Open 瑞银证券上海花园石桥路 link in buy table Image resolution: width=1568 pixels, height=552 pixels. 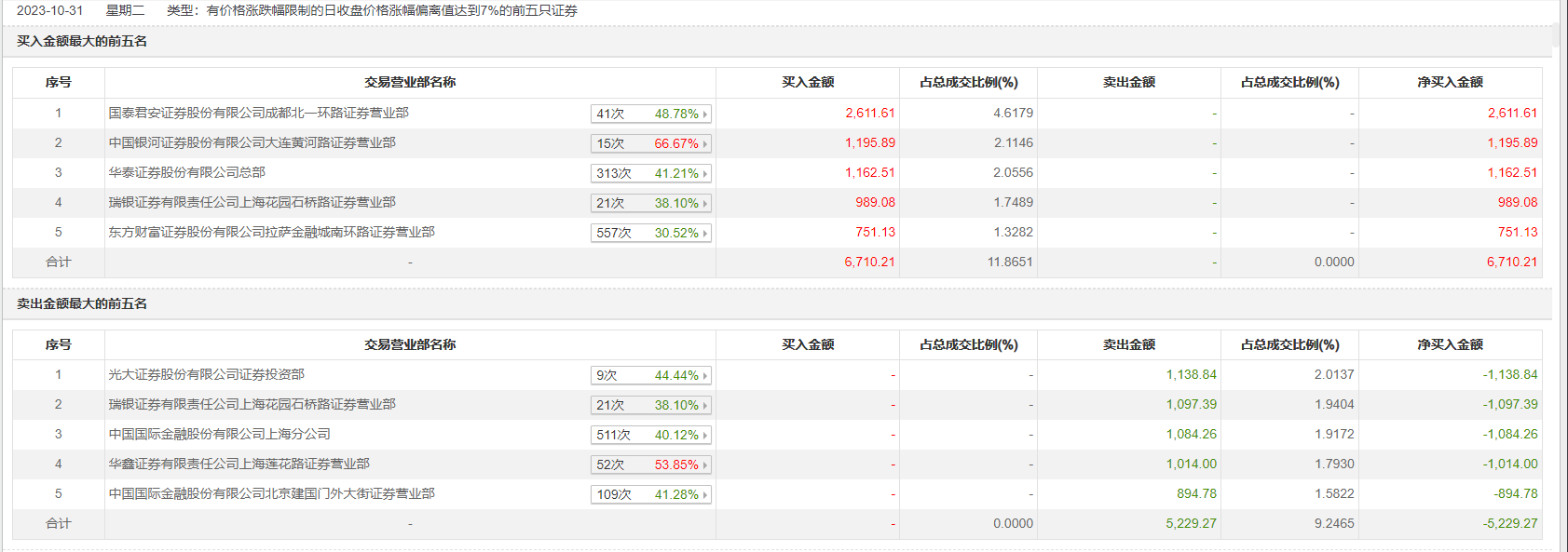[252, 202]
